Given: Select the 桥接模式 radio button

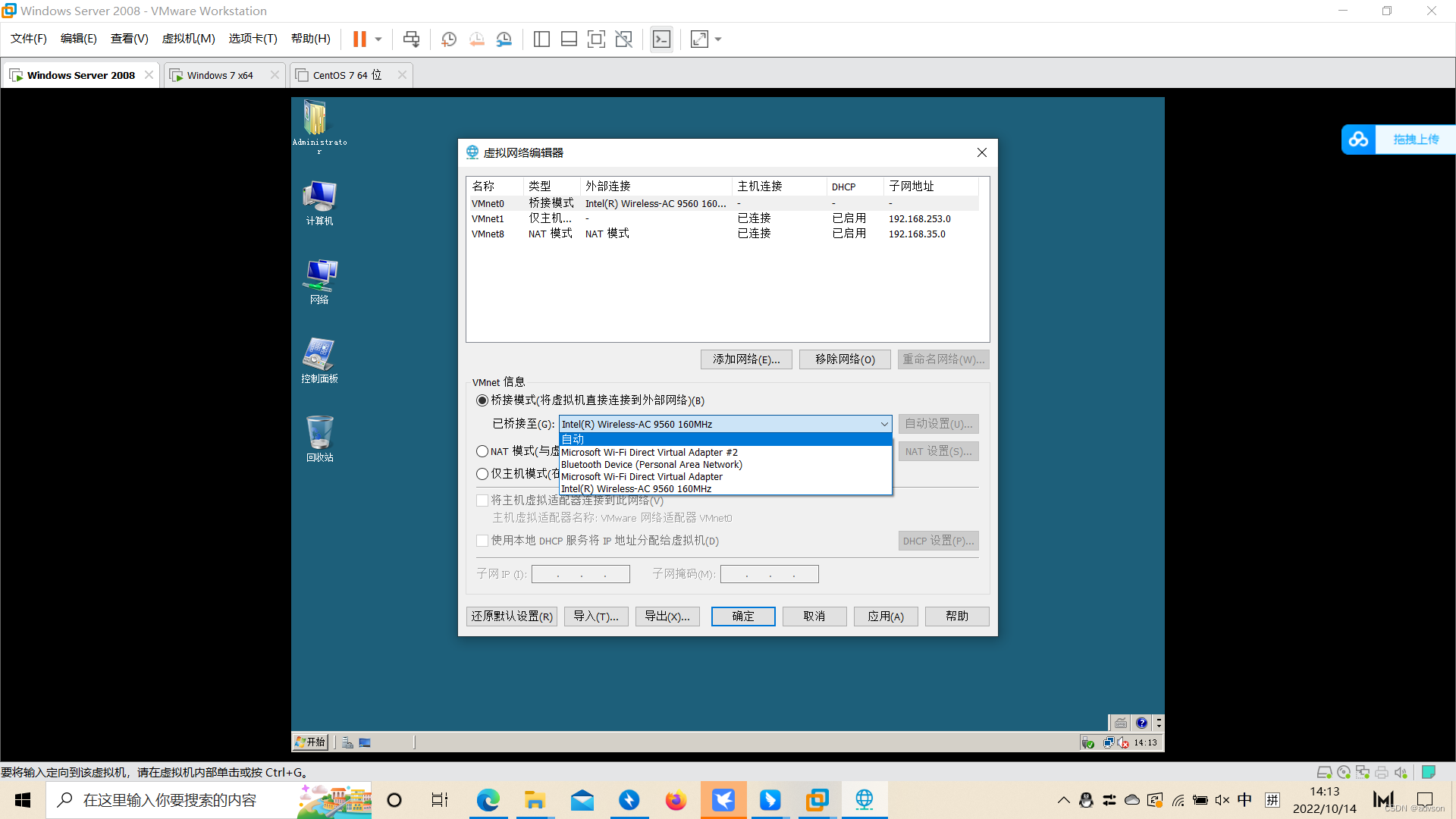Looking at the screenshot, I should coord(482,400).
